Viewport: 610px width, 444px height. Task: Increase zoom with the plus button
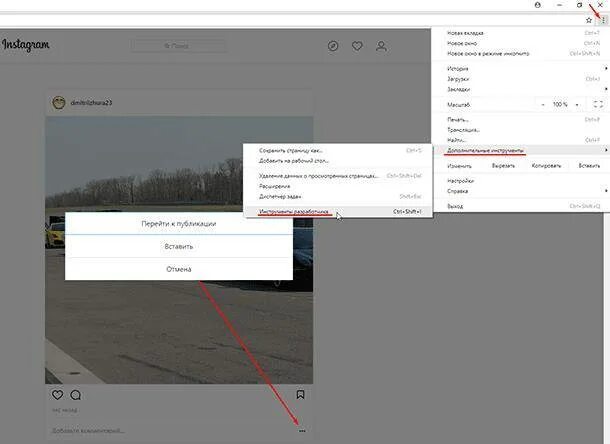(x=577, y=105)
